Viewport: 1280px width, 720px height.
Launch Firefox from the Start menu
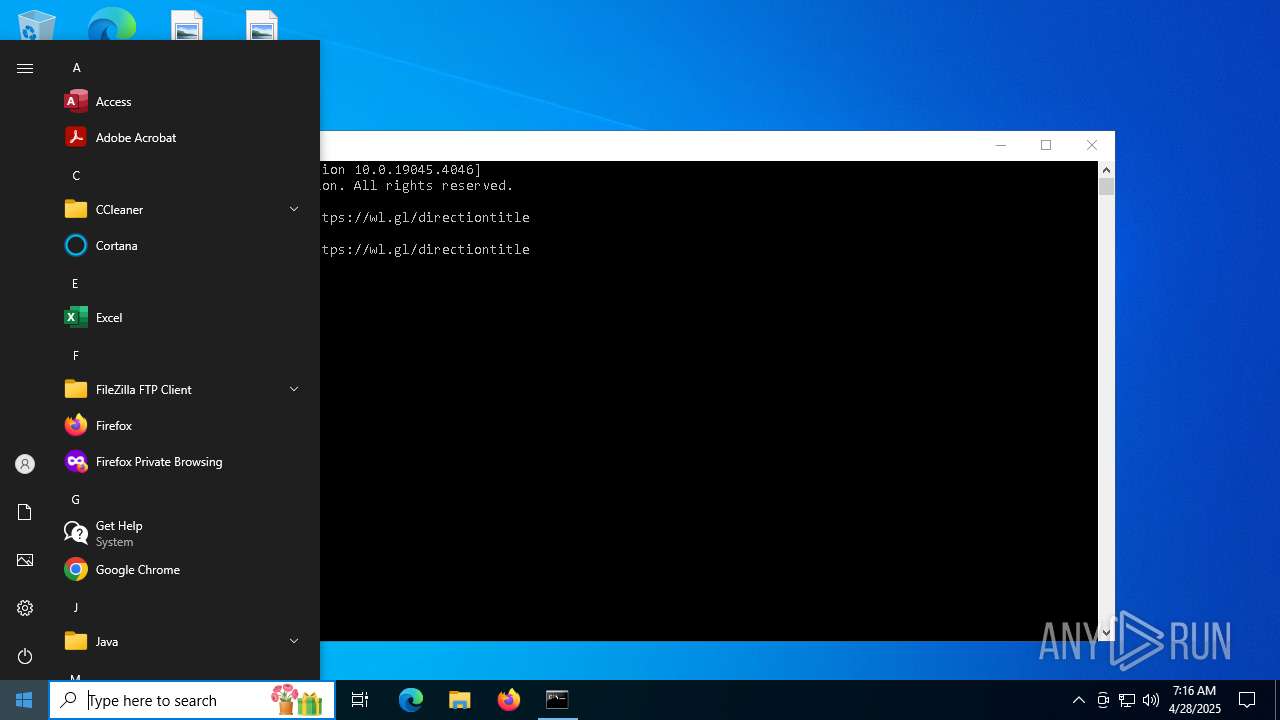[x=183, y=425]
